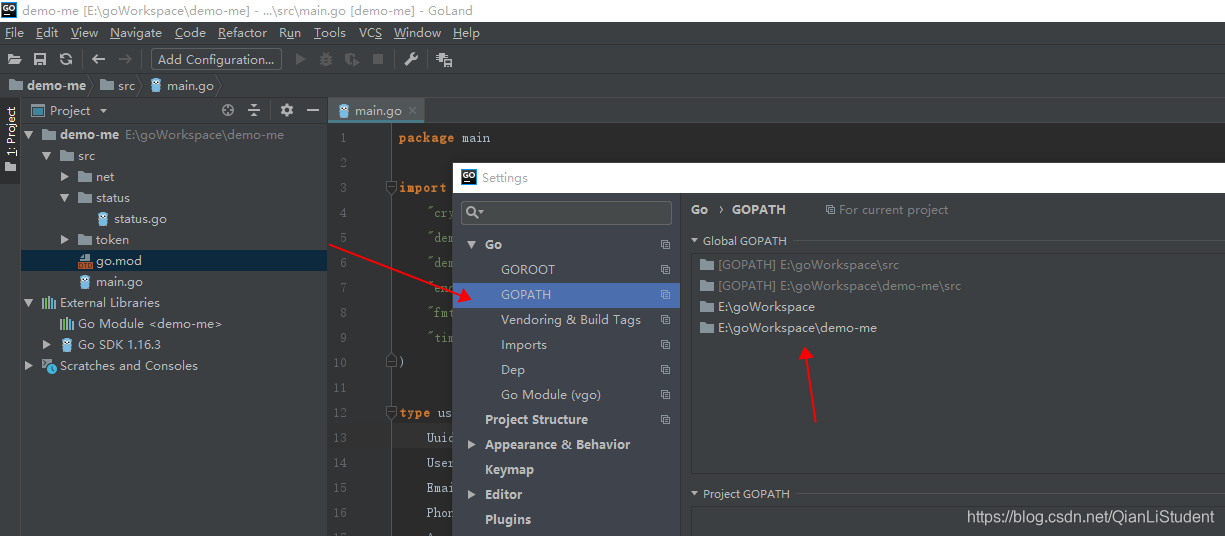Screen dimensions: 1225x536
Task: Click the Open folder toolbar icon
Action: (x=15, y=60)
